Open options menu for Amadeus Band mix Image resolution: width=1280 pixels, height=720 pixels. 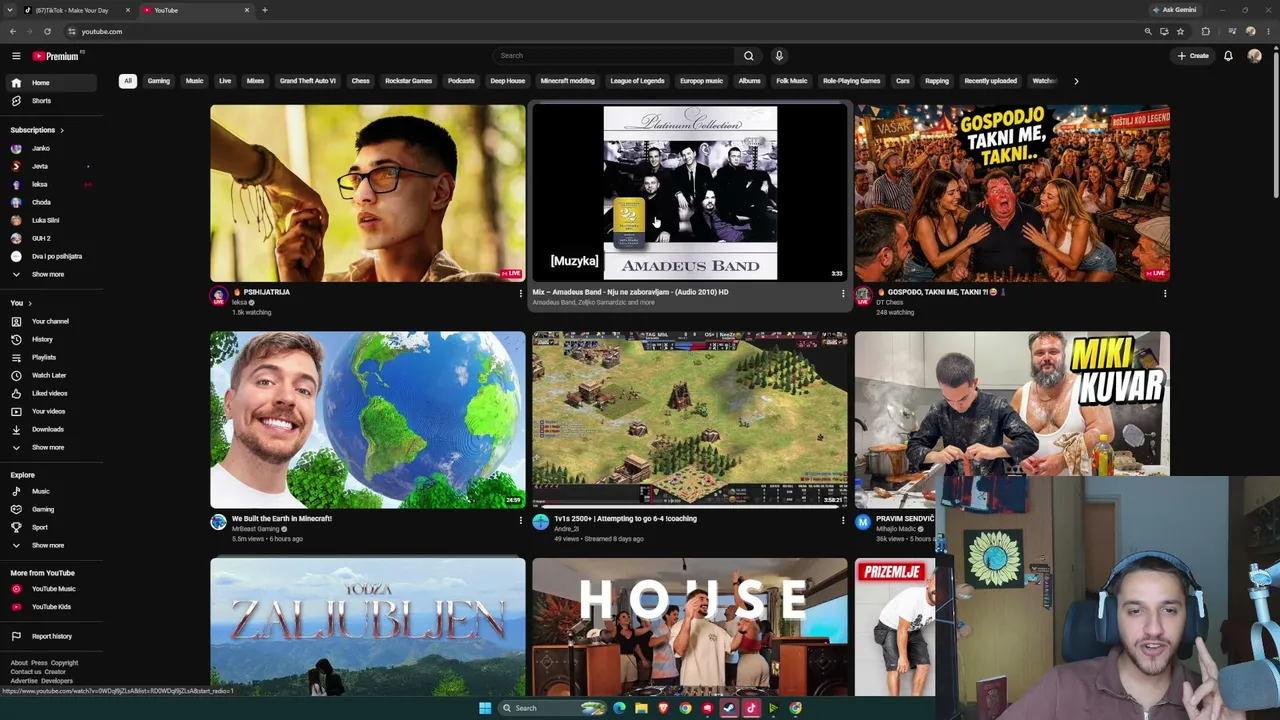click(x=842, y=293)
